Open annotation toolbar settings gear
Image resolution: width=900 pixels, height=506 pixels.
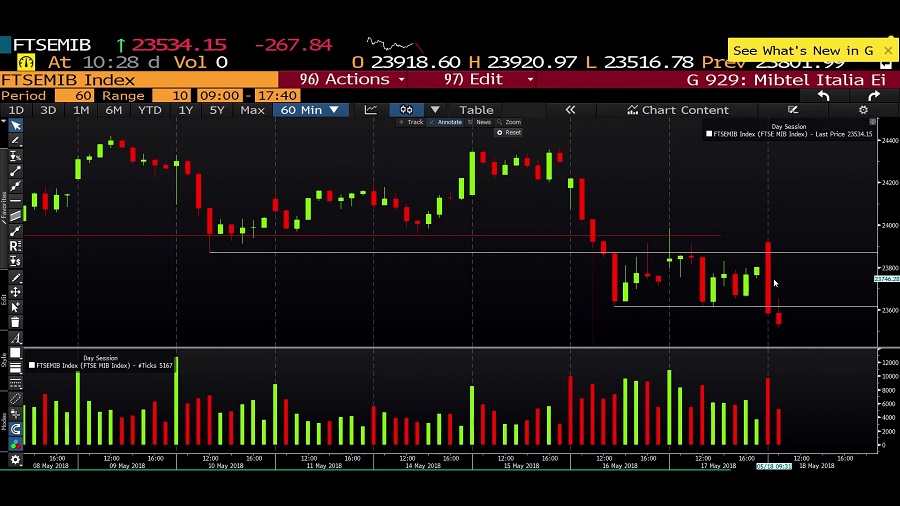pyautogui.click(x=15, y=460)
